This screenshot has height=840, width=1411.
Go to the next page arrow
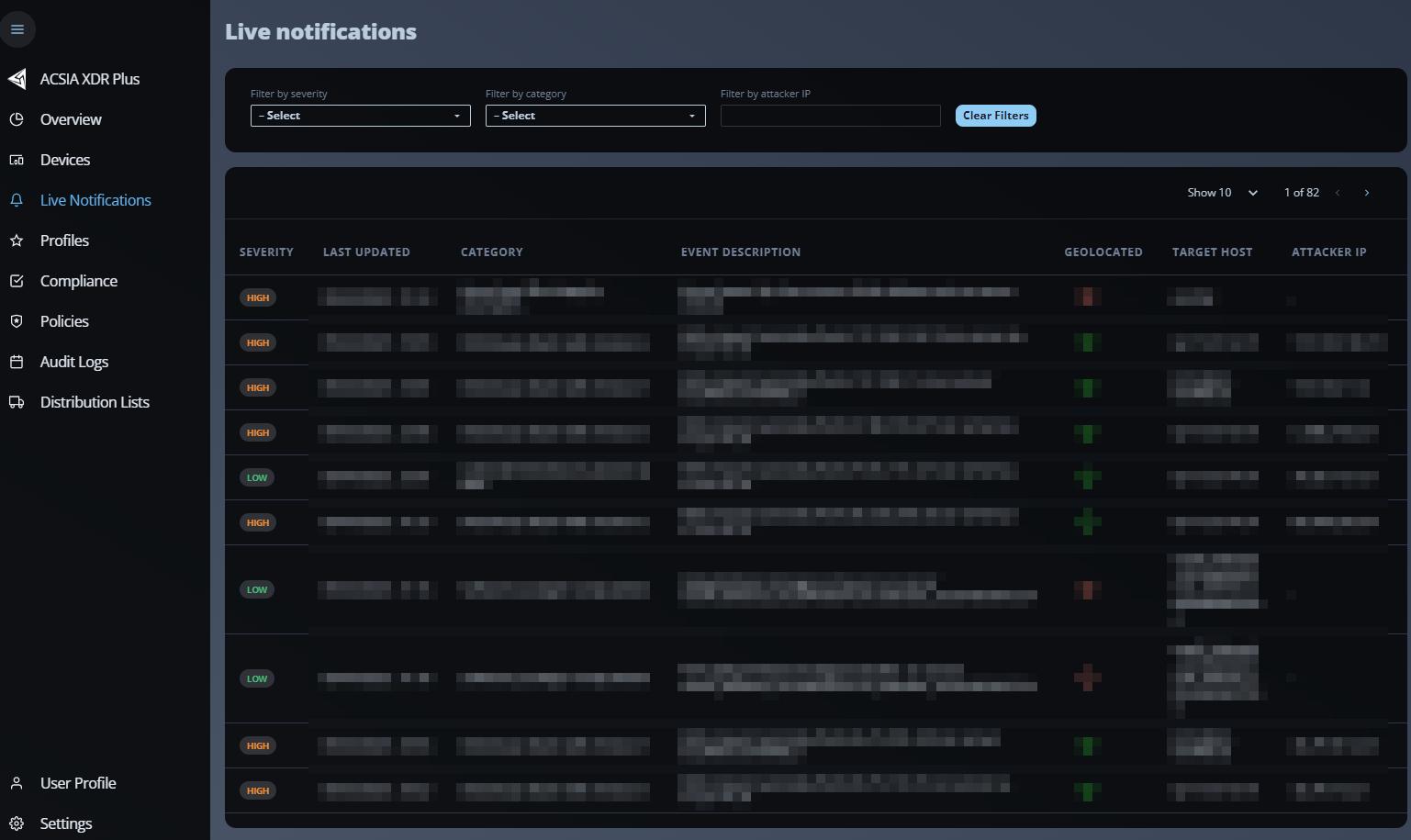click(x=1367, y=193)
